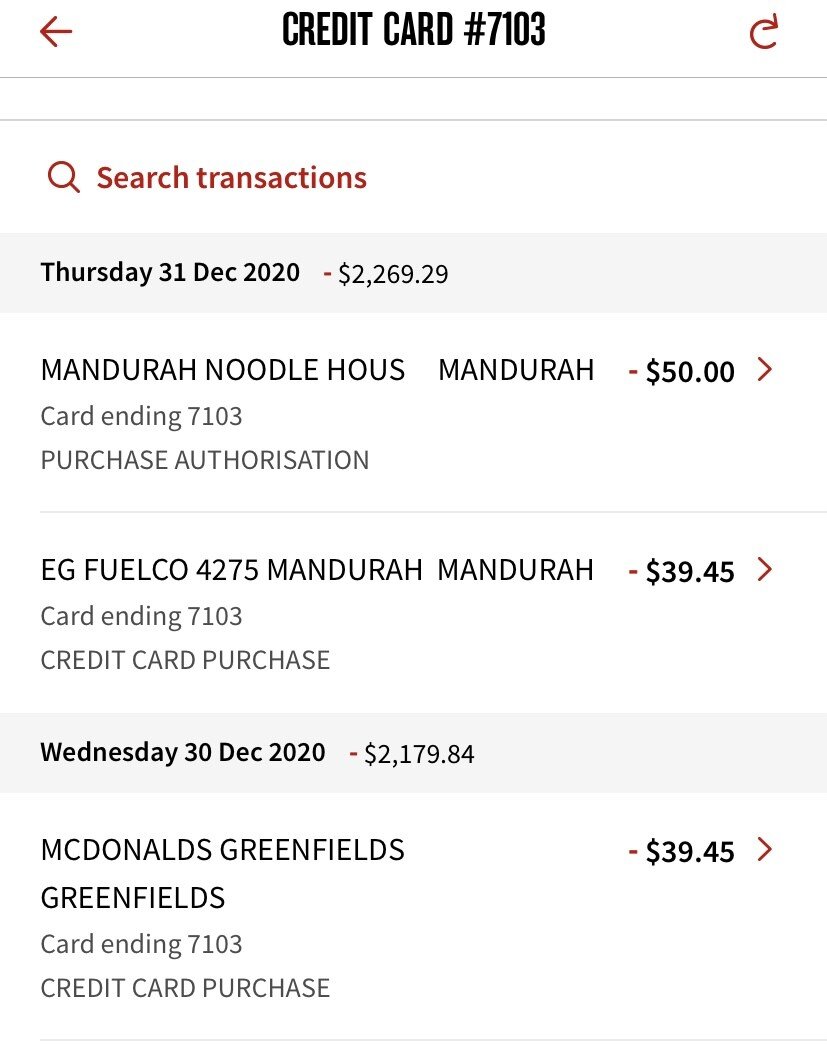Tap the $2,269.29 daily balance
The width and height of the screenshot is (827, 1044).
click(392, 274)
